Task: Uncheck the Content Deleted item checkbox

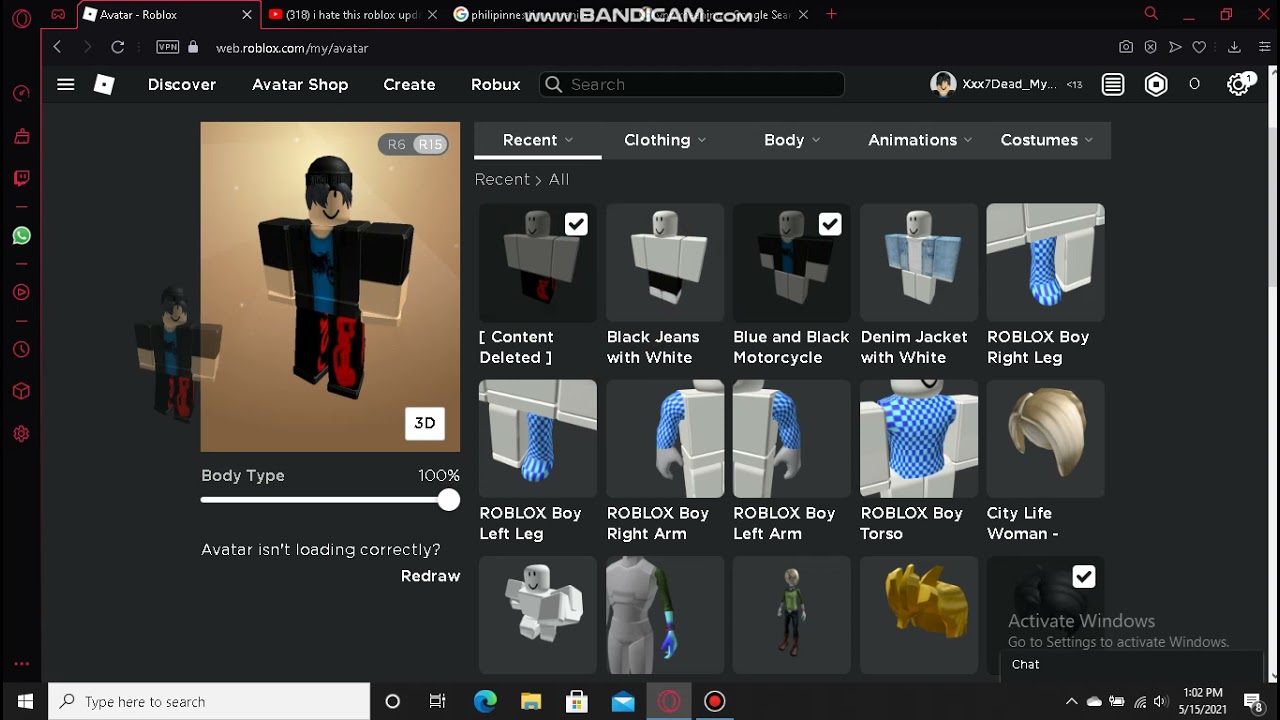Action: click(x=576, y=225)
